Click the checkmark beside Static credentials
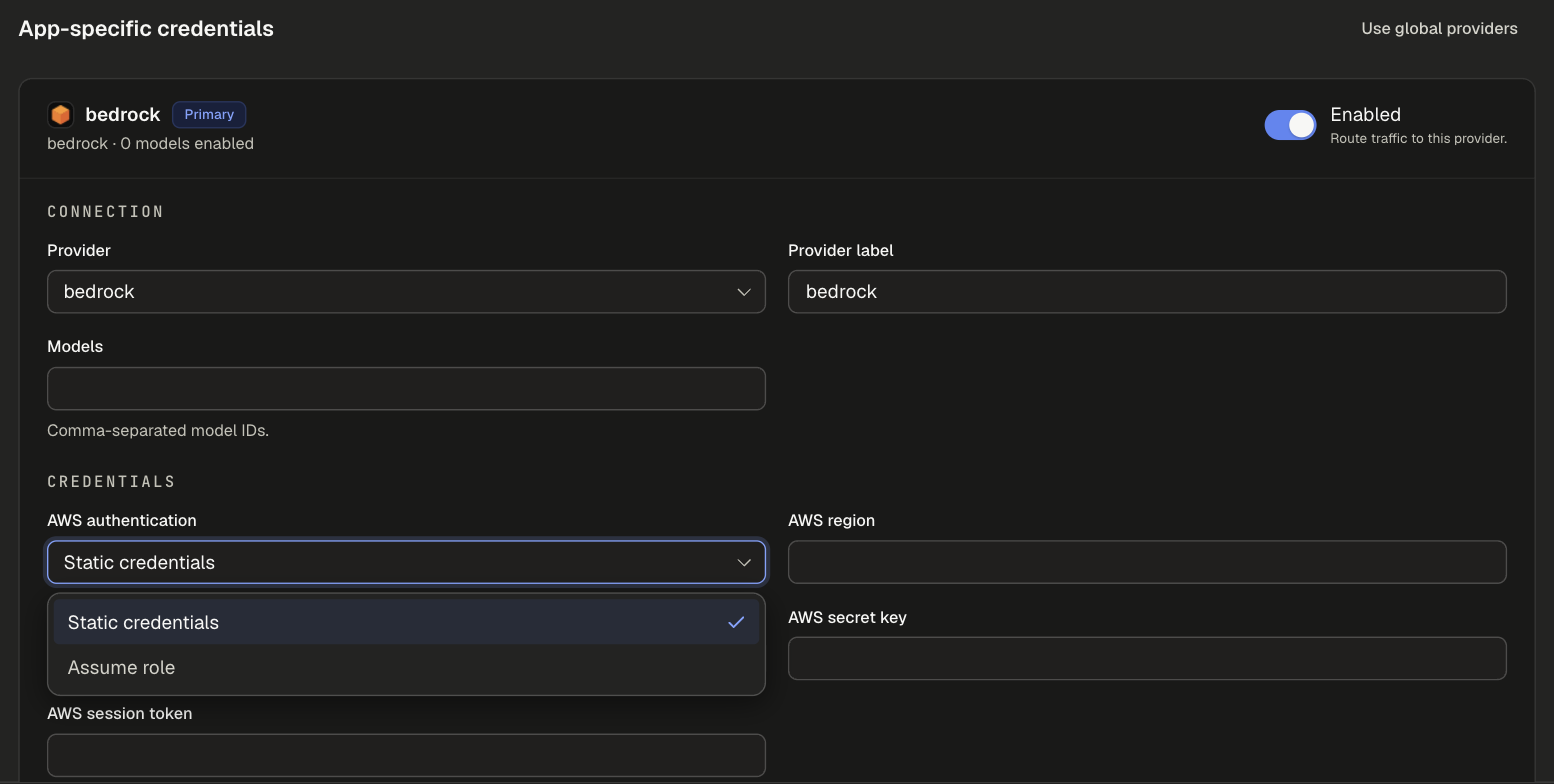1554x784 pixels. click(736, 622)
